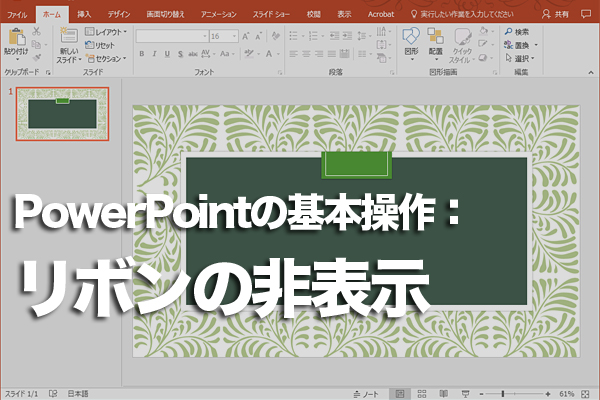Start Slide Show from status bar icon
The height and width of the screenshot is (400, 600).
[x=465, y=394]
